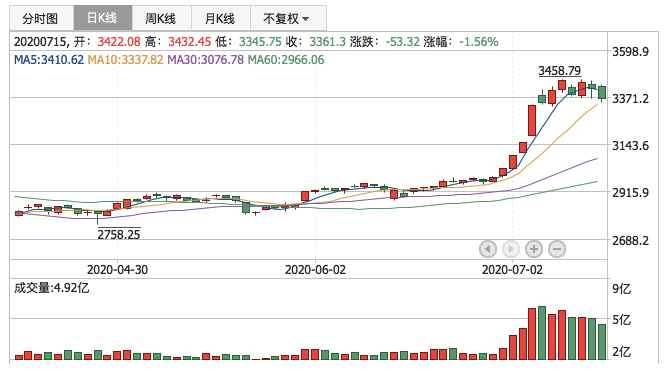Click the -1.56% change percentage
Screen dimensions: 664x371
(479, 42)
